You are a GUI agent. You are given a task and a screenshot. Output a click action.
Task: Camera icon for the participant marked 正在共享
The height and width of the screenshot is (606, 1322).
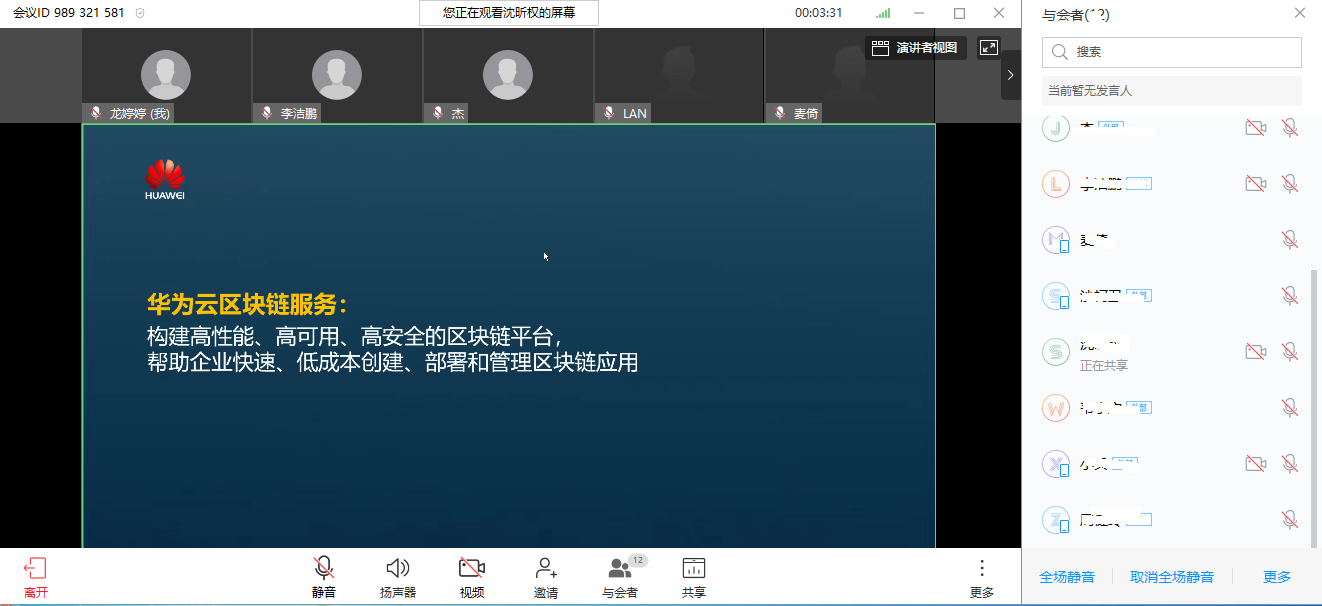pos(1255,352)
